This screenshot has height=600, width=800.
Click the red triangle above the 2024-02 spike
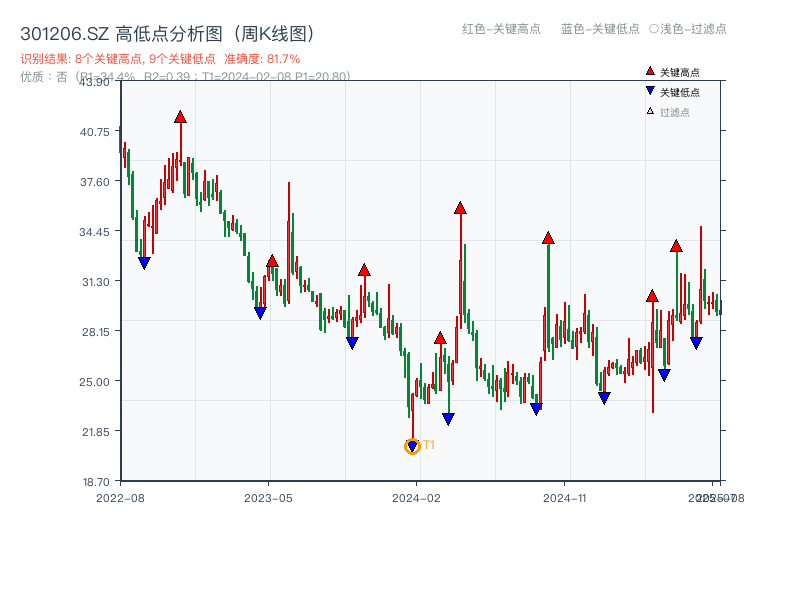tap(460, 209)
